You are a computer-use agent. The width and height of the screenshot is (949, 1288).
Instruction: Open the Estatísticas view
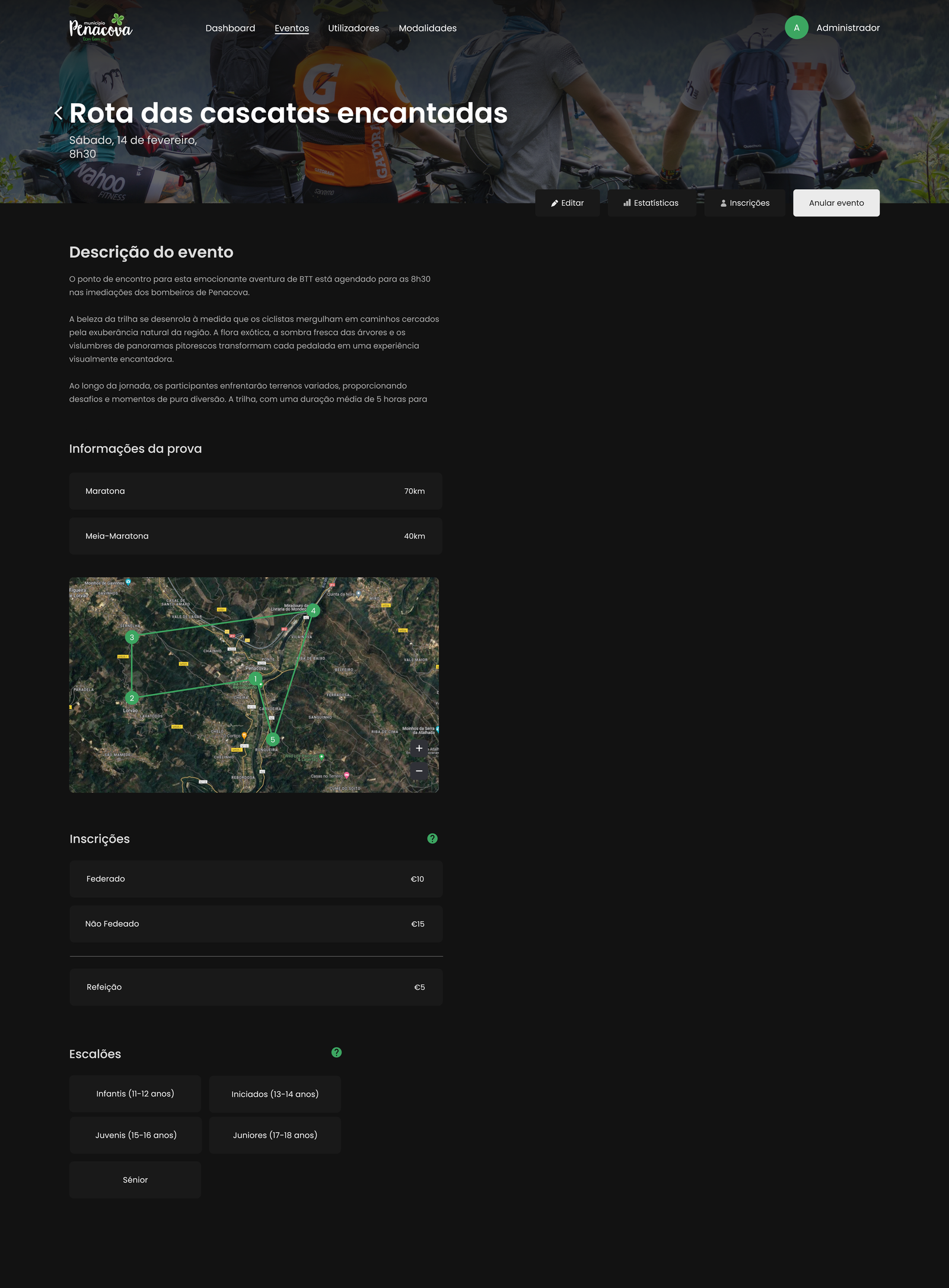point(651,203)
